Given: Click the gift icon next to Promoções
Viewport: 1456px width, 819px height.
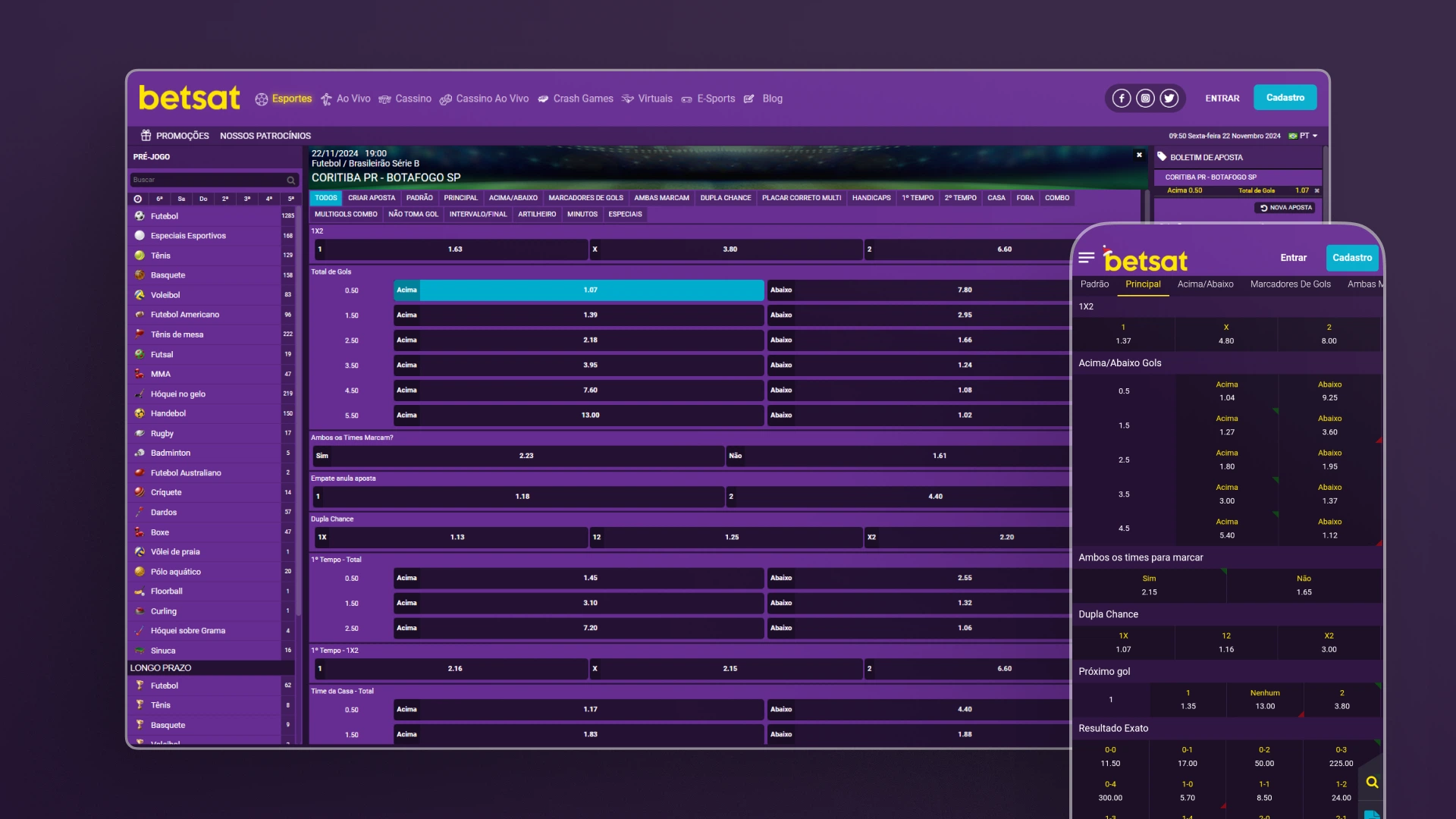Looking at the screenshot, I should pyautogui.click(x=146, y=136).
